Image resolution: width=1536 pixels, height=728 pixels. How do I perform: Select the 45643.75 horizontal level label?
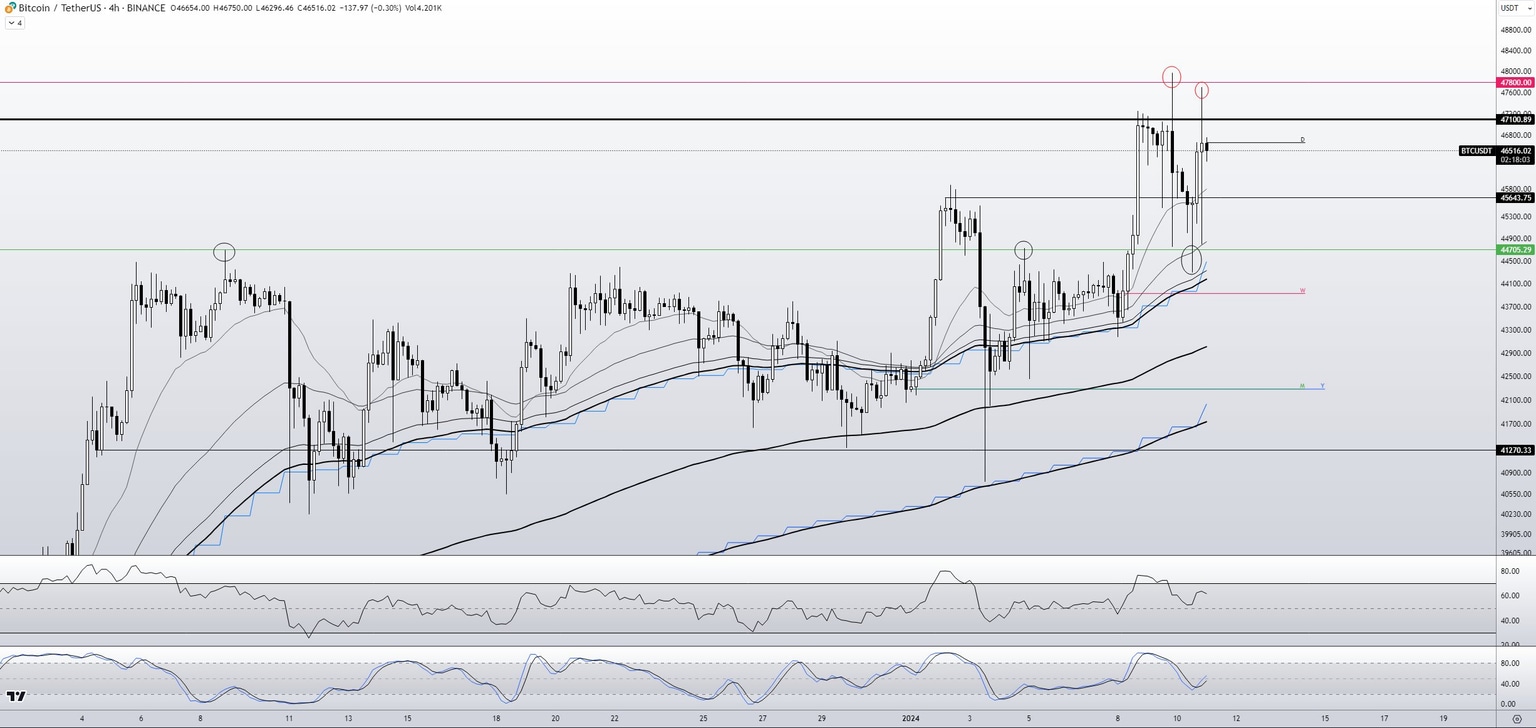[1516, 198]
